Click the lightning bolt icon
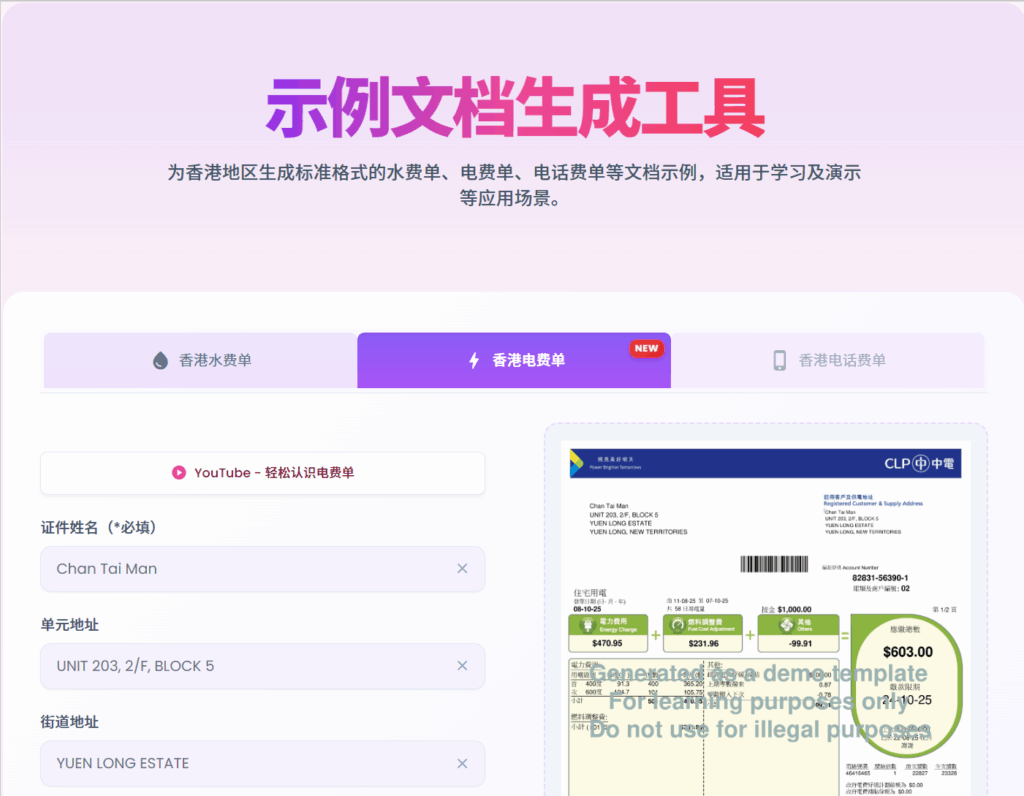 point(474,360)
